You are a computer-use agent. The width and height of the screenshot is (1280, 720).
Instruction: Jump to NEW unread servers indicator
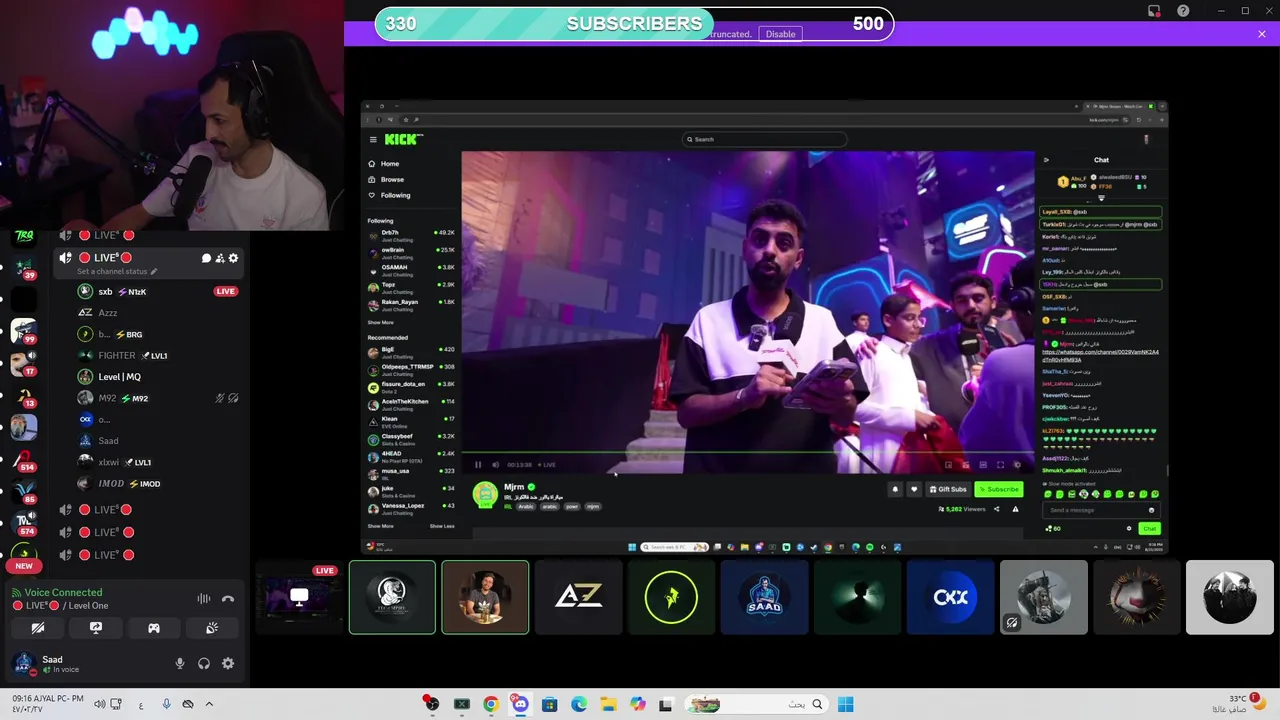[x=24, y=566]
